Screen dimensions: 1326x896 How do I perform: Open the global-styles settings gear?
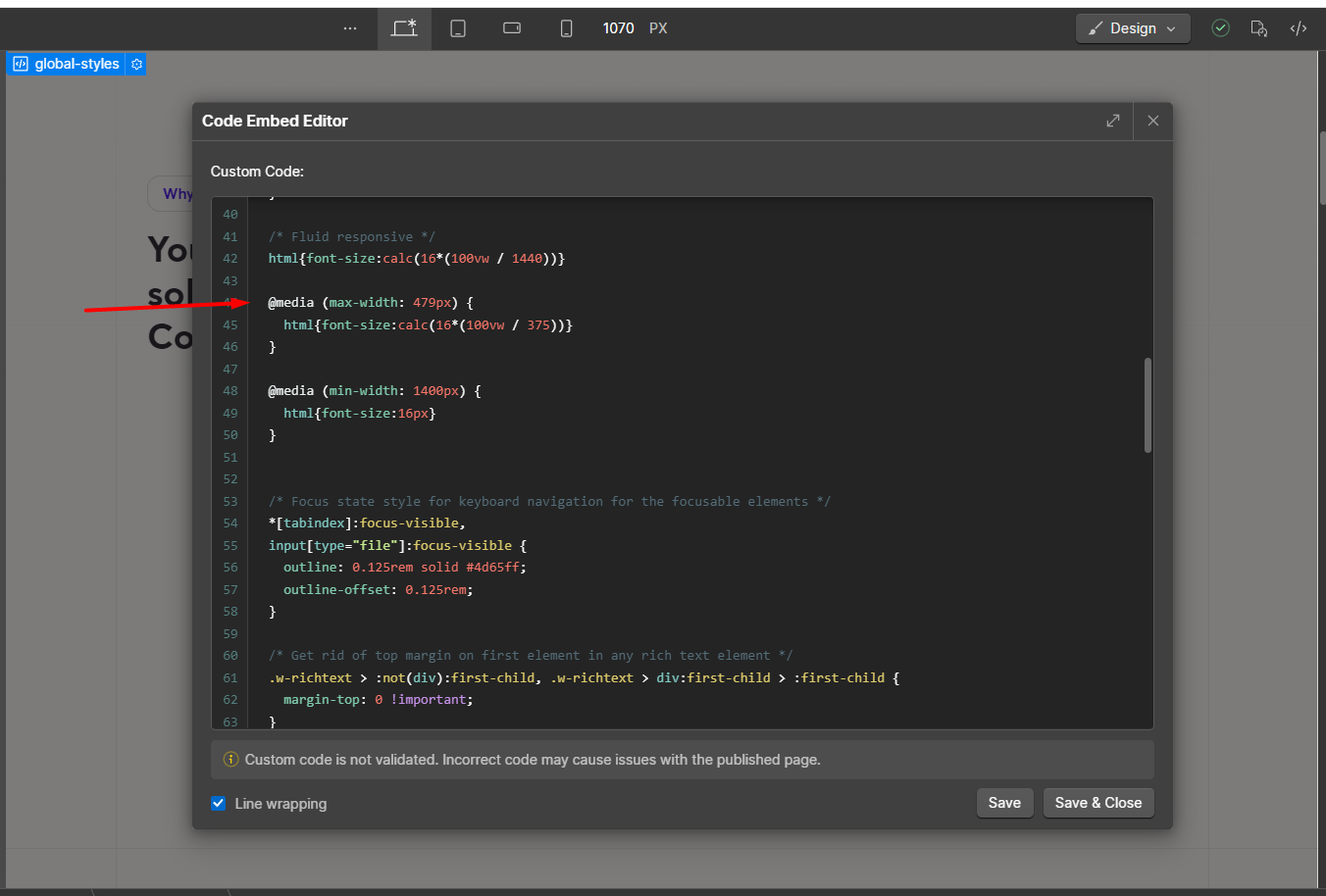coord(136,64)
